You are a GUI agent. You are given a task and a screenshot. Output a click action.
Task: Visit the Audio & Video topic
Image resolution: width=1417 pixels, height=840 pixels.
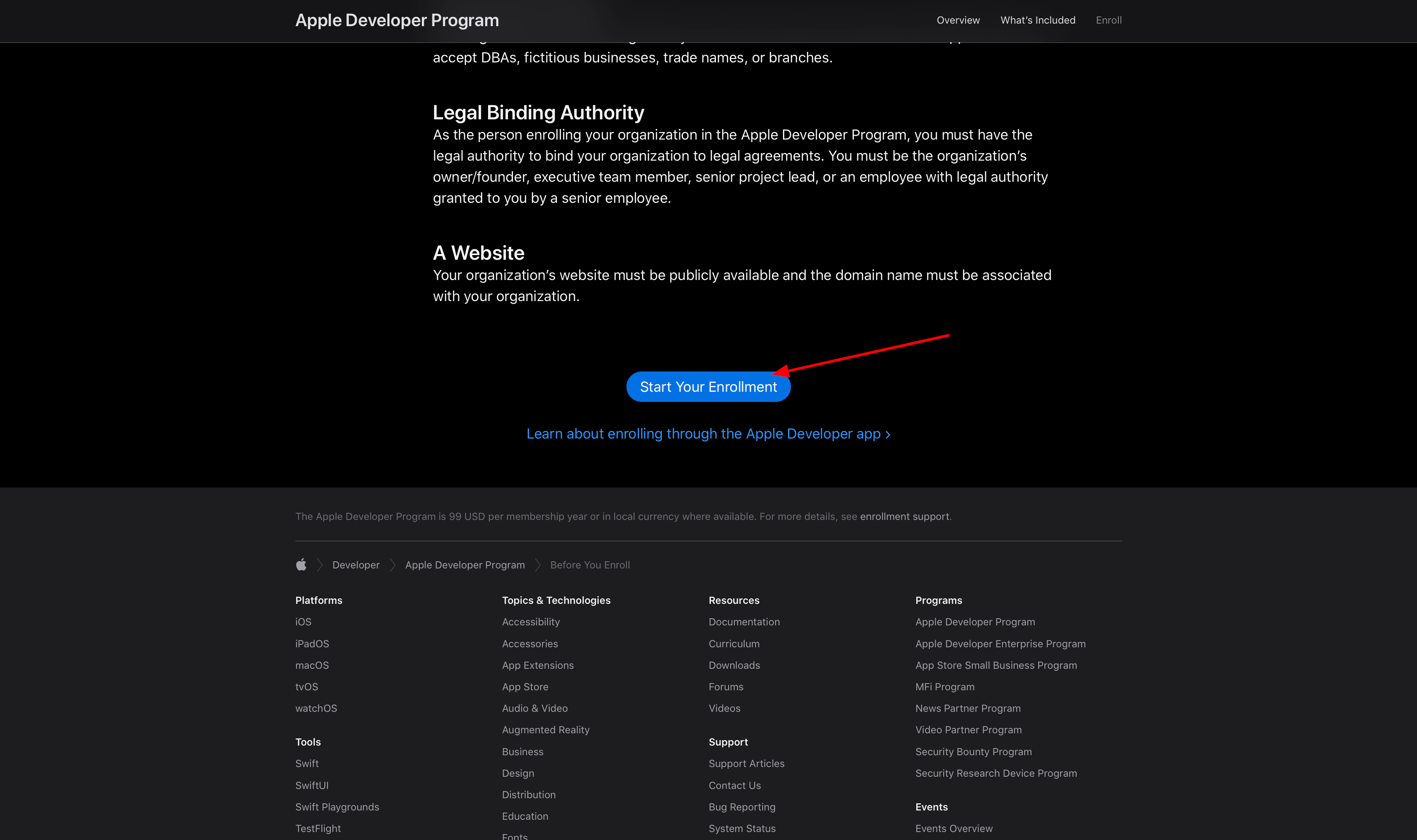[x=534, y=708]
